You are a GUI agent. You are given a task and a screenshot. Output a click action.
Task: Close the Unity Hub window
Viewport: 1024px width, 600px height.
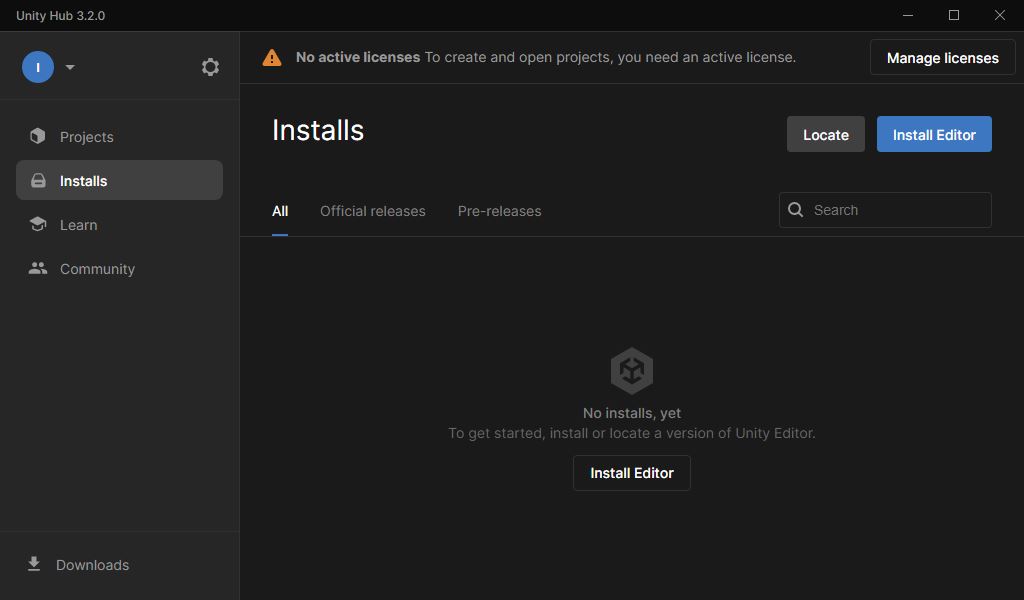pyautogui.click(x=999, y=15)
